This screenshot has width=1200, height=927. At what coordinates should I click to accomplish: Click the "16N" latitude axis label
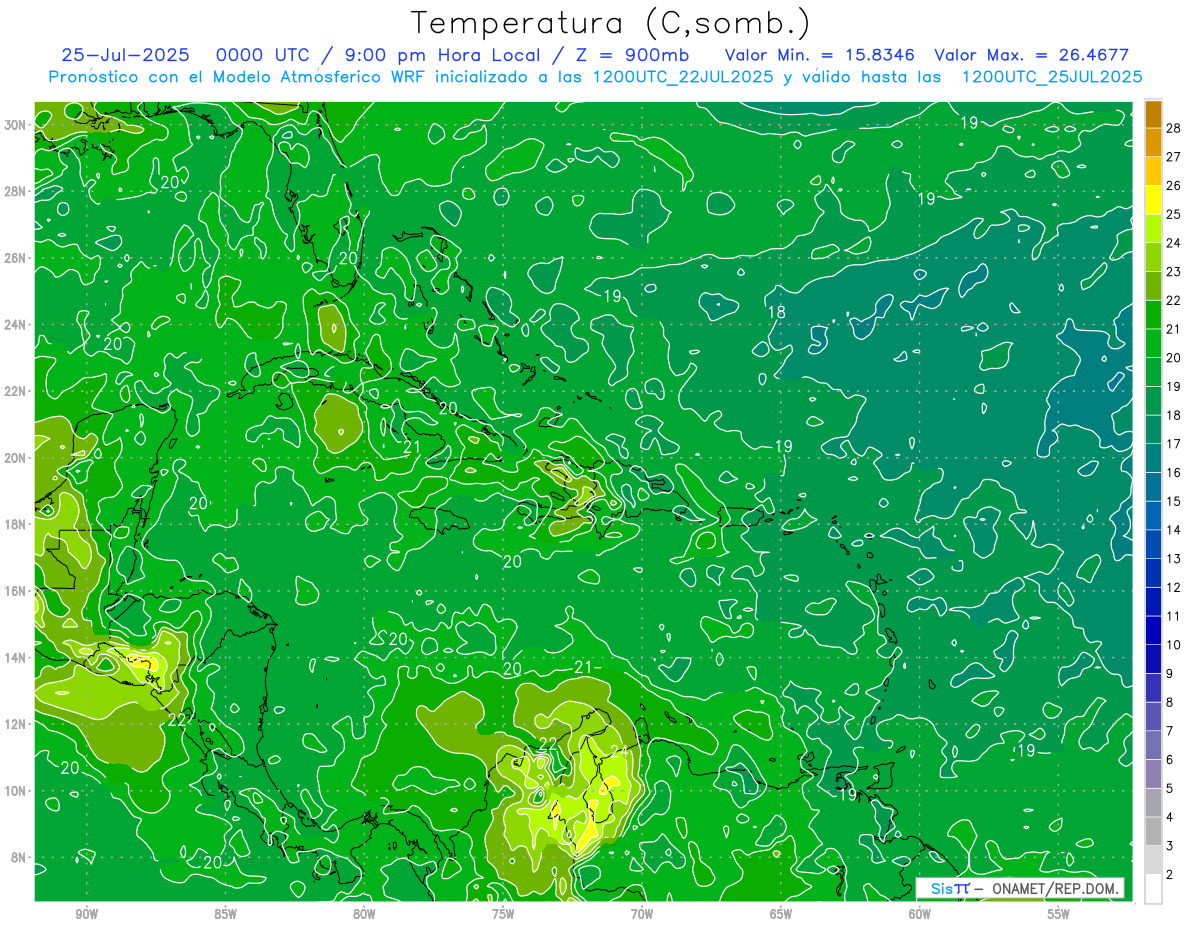click(14, 591)
